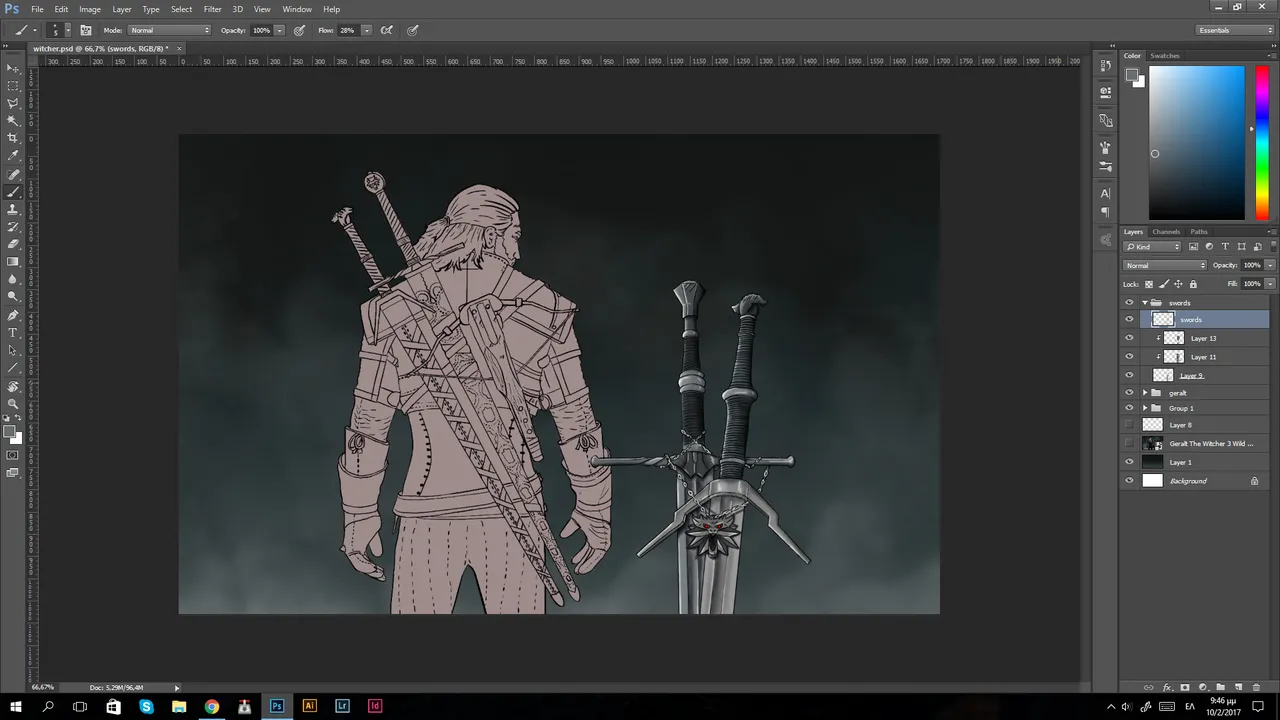Select the Zoom tool
1280x720 pixels.
click(x=13, y=403)
